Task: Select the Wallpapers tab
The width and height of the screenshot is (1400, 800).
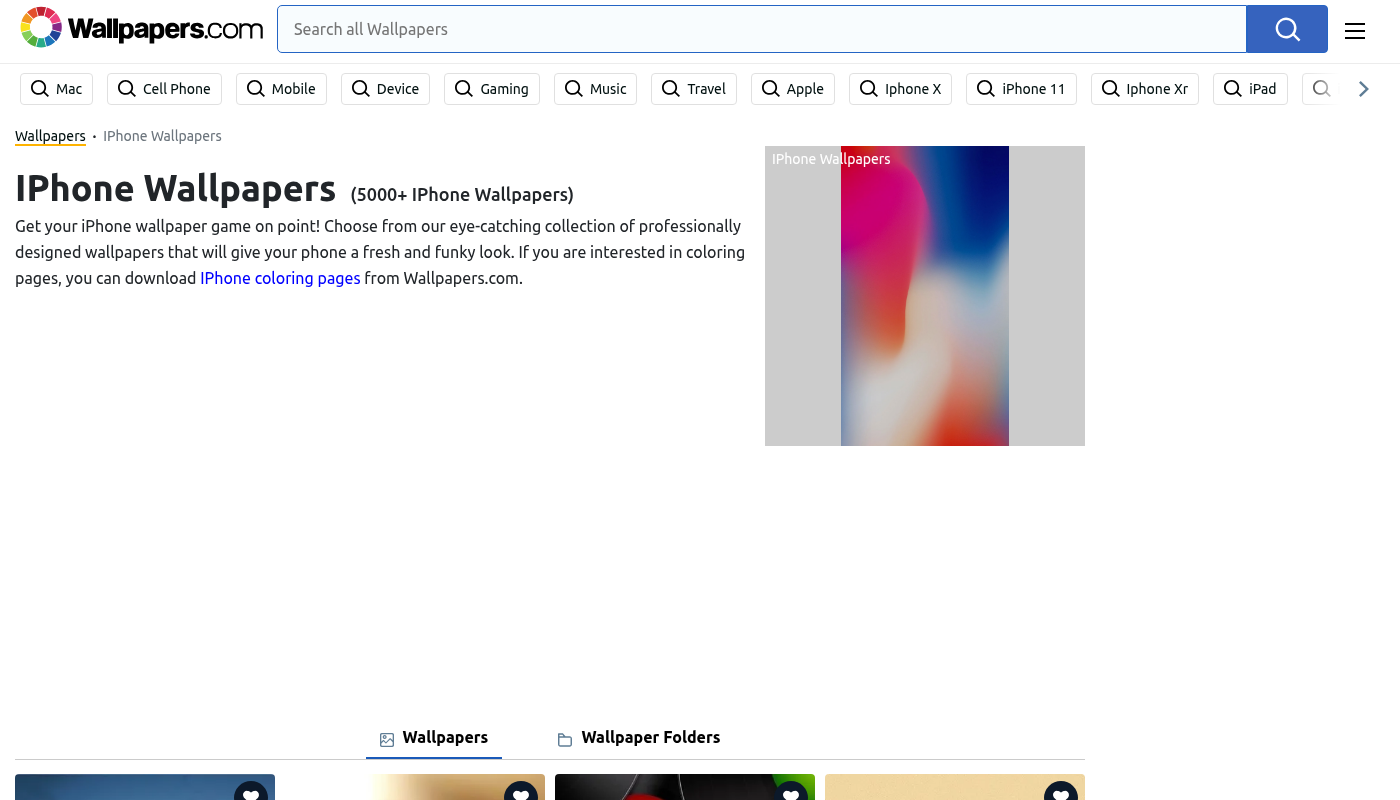Action: pyautogui.click(x=434, y=738)
